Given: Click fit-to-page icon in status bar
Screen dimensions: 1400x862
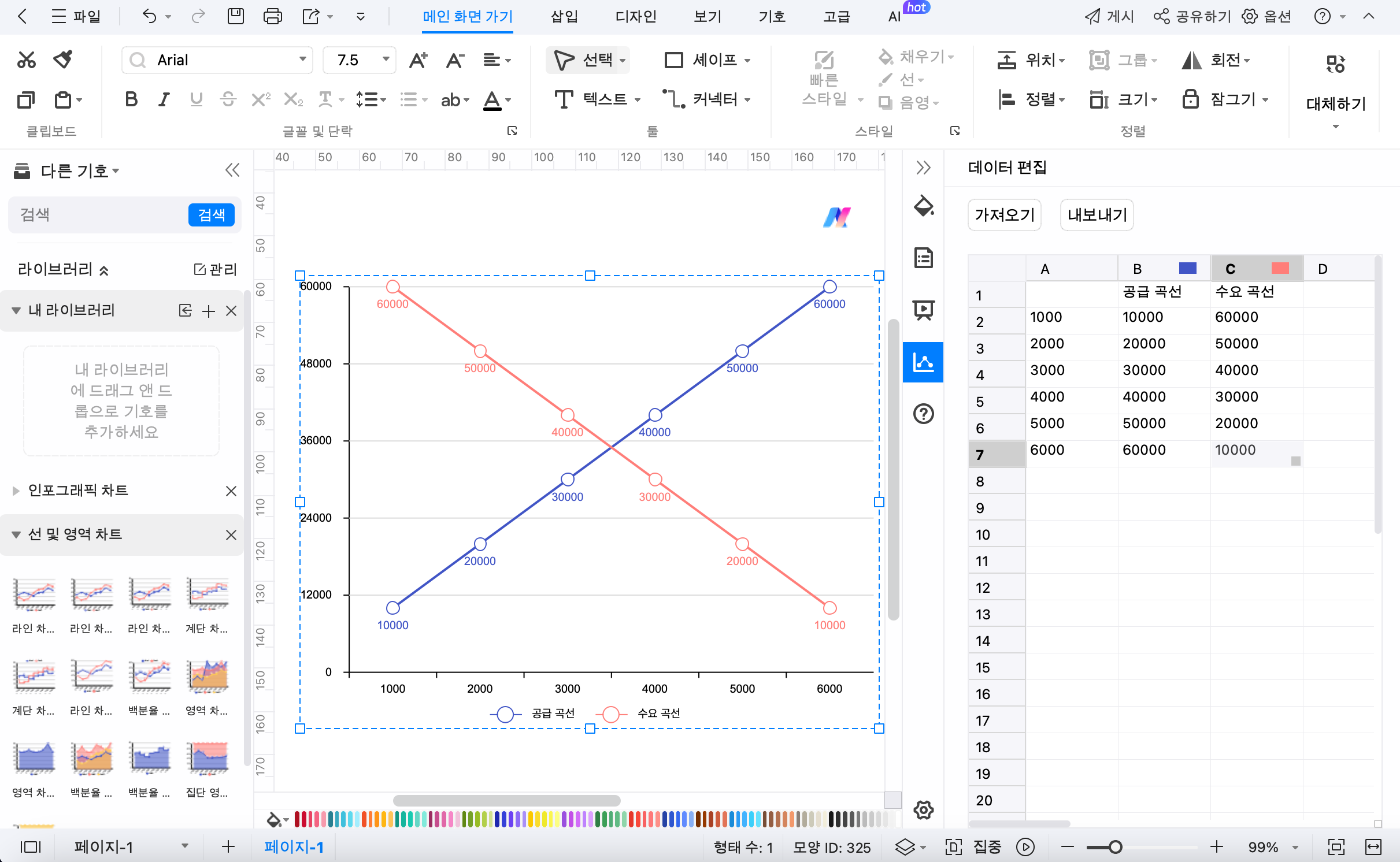Looking at the screenshot, I should (1336, 847).
